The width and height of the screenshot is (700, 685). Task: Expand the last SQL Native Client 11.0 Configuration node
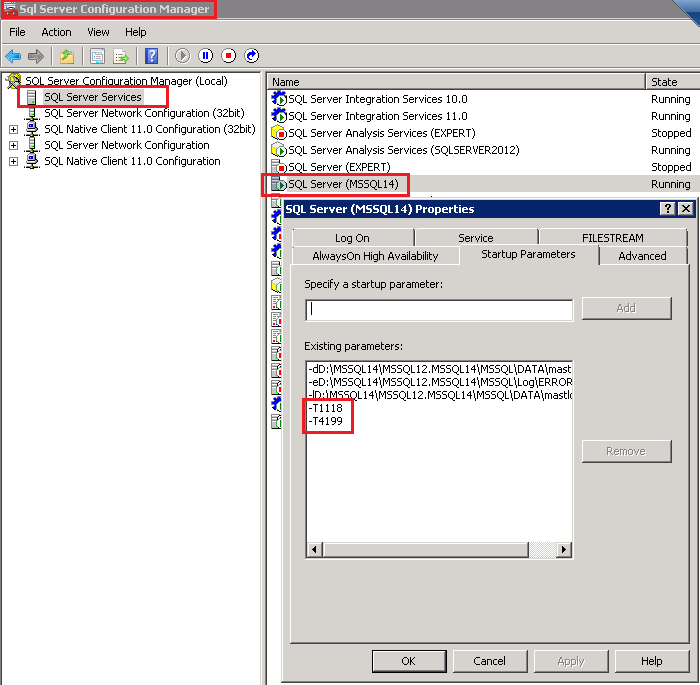coord(13,161)
